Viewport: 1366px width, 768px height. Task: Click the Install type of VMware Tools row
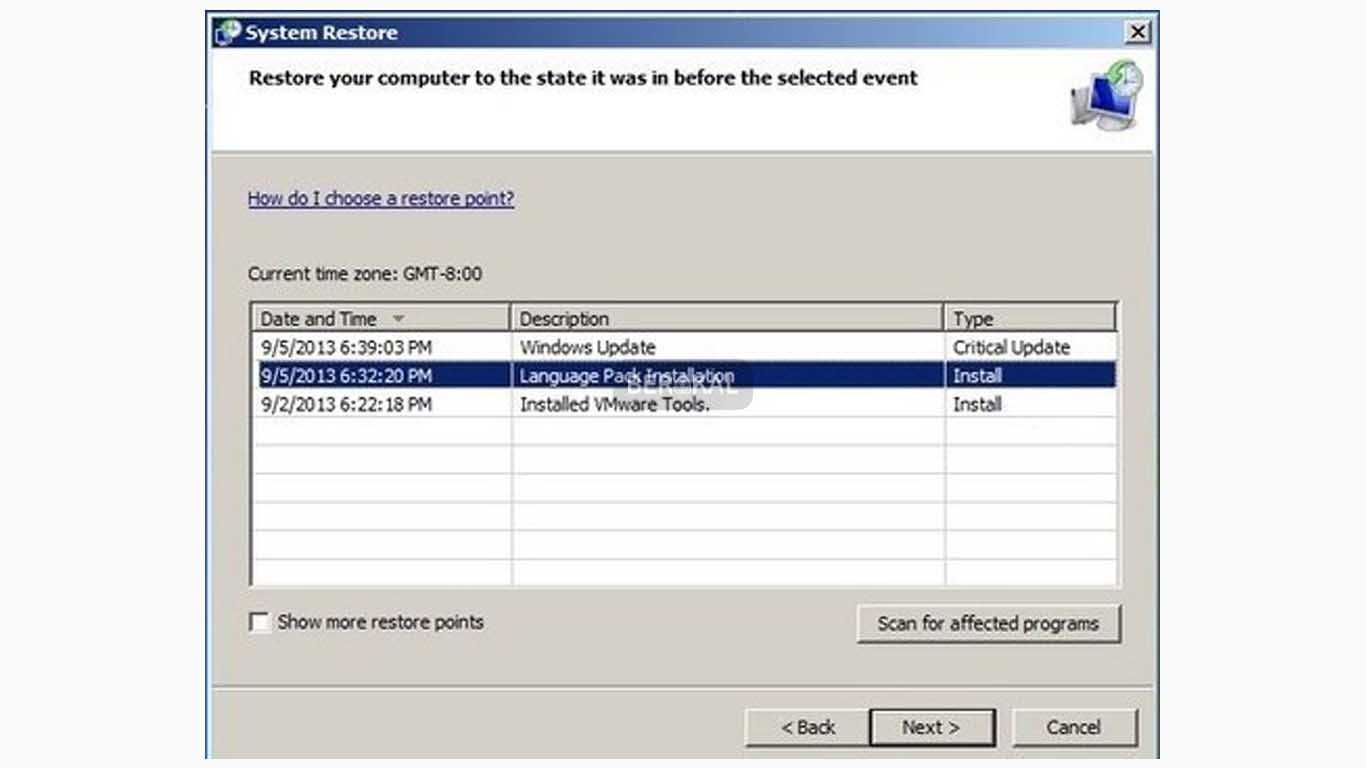tap(977, 405)
